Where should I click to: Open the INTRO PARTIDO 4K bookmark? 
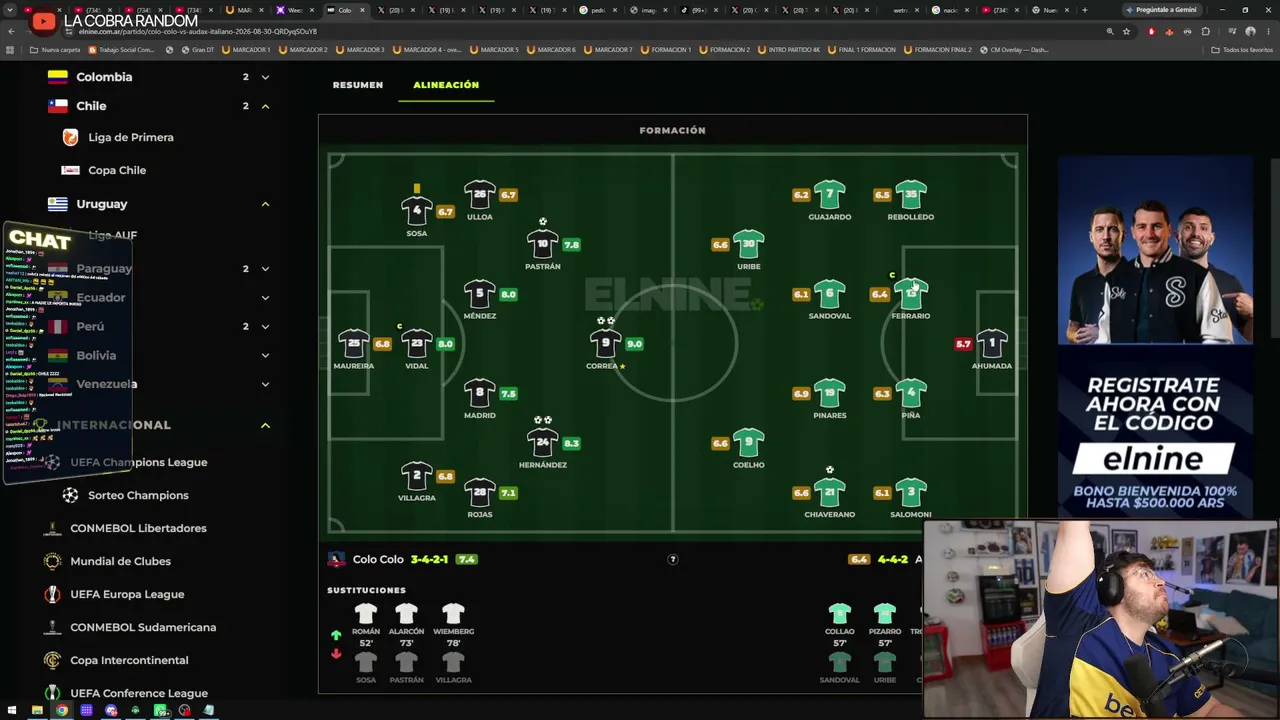789,50
